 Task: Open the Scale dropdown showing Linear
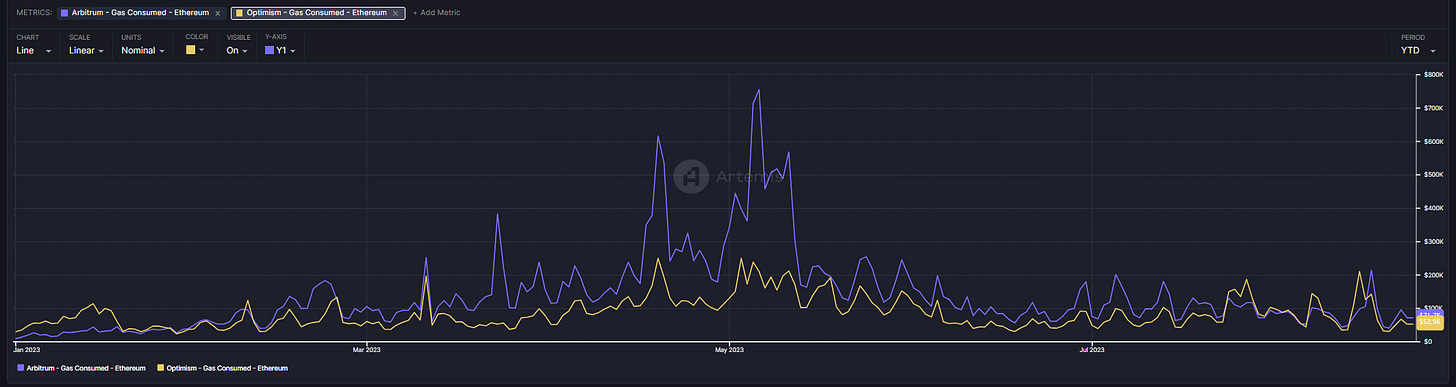(86, 50)
